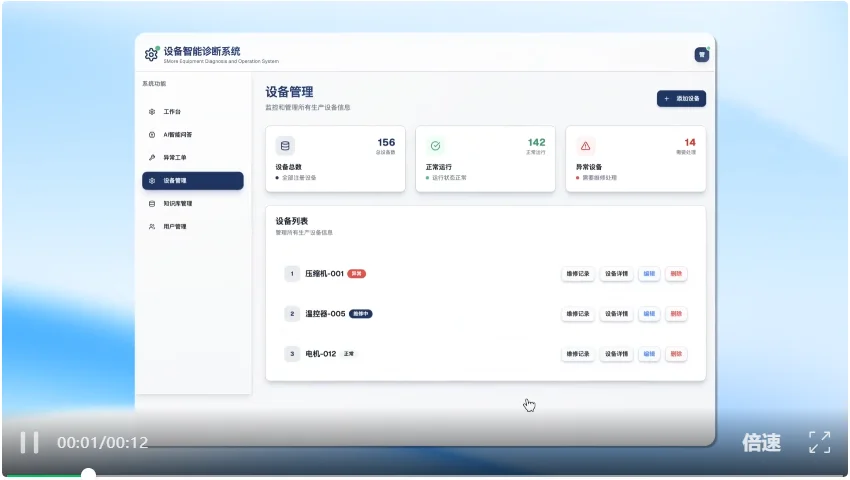Screen dimensions: 850x480
Task: Click 删除 for 温控器-005
Action: pos(676,313)
